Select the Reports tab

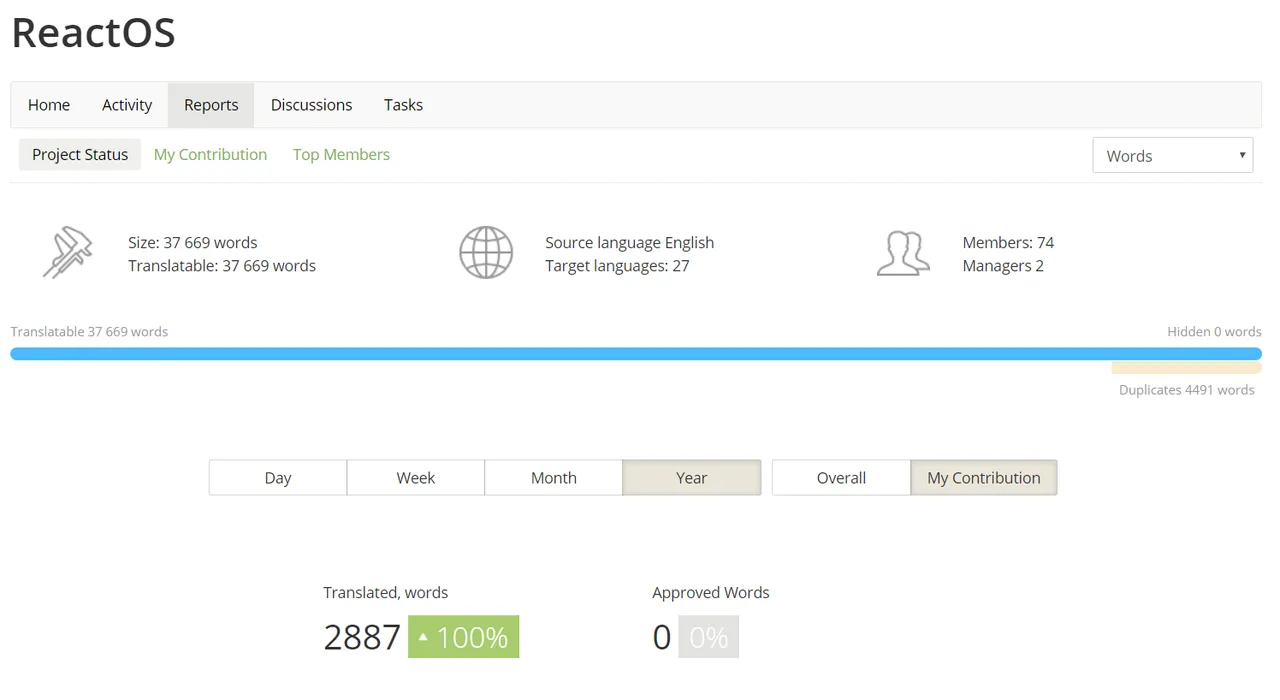coord(211,105)
